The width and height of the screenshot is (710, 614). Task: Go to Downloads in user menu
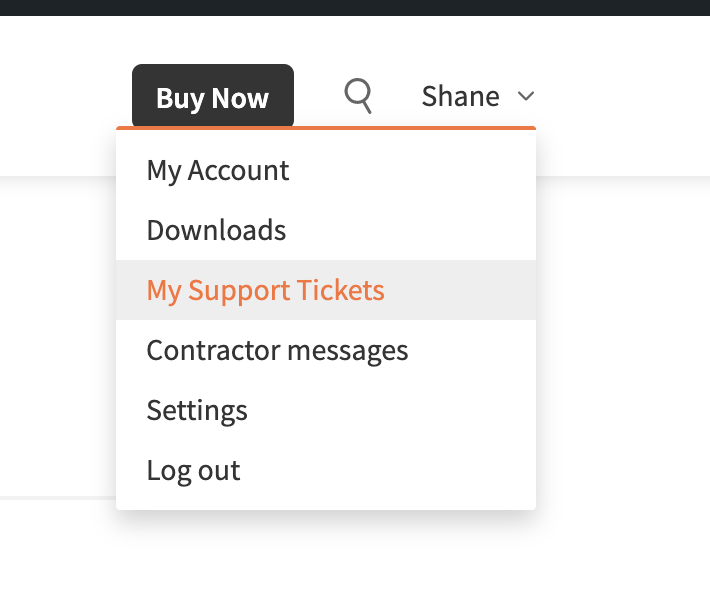tap(326, 230)
